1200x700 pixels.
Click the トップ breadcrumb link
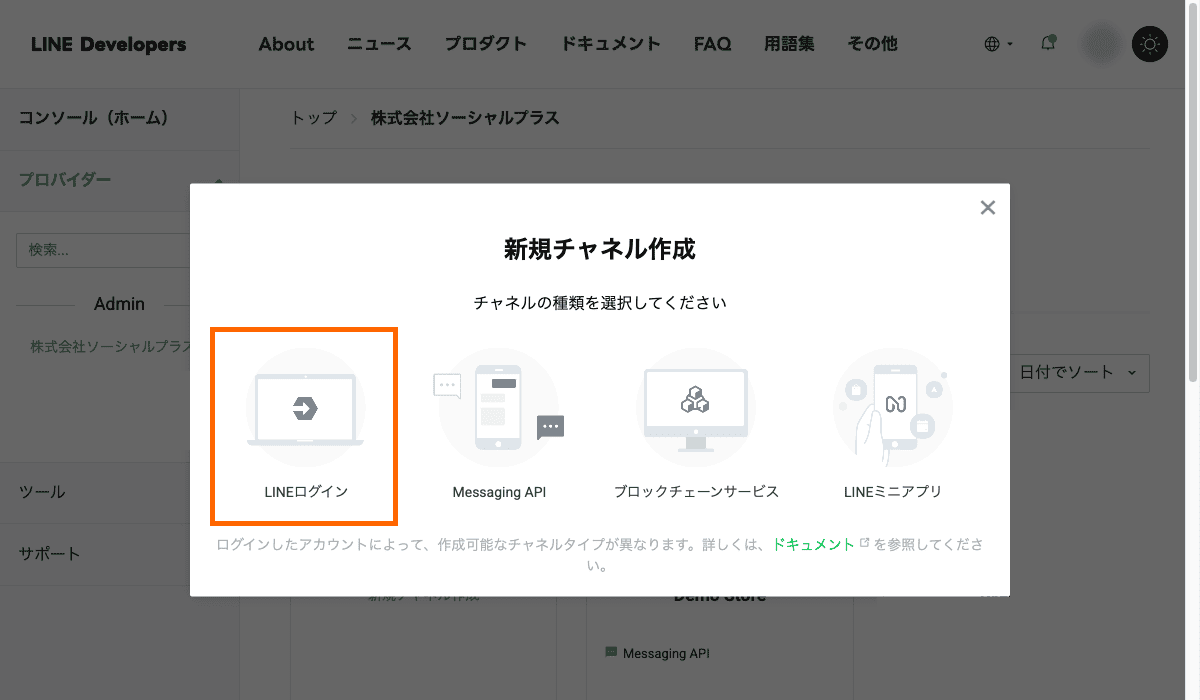point(313,118)
